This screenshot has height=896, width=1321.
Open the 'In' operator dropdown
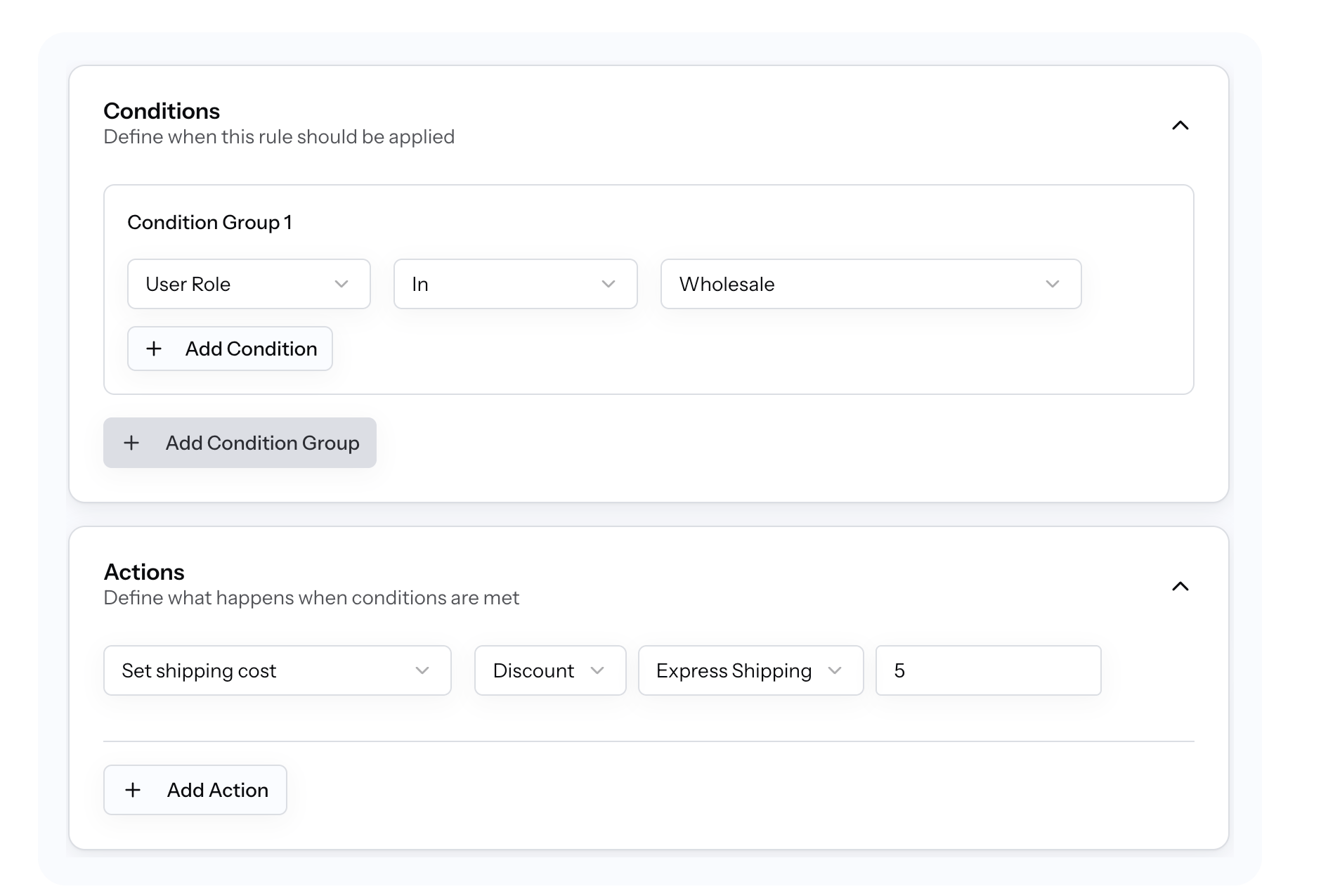click(x=514, y=284)
